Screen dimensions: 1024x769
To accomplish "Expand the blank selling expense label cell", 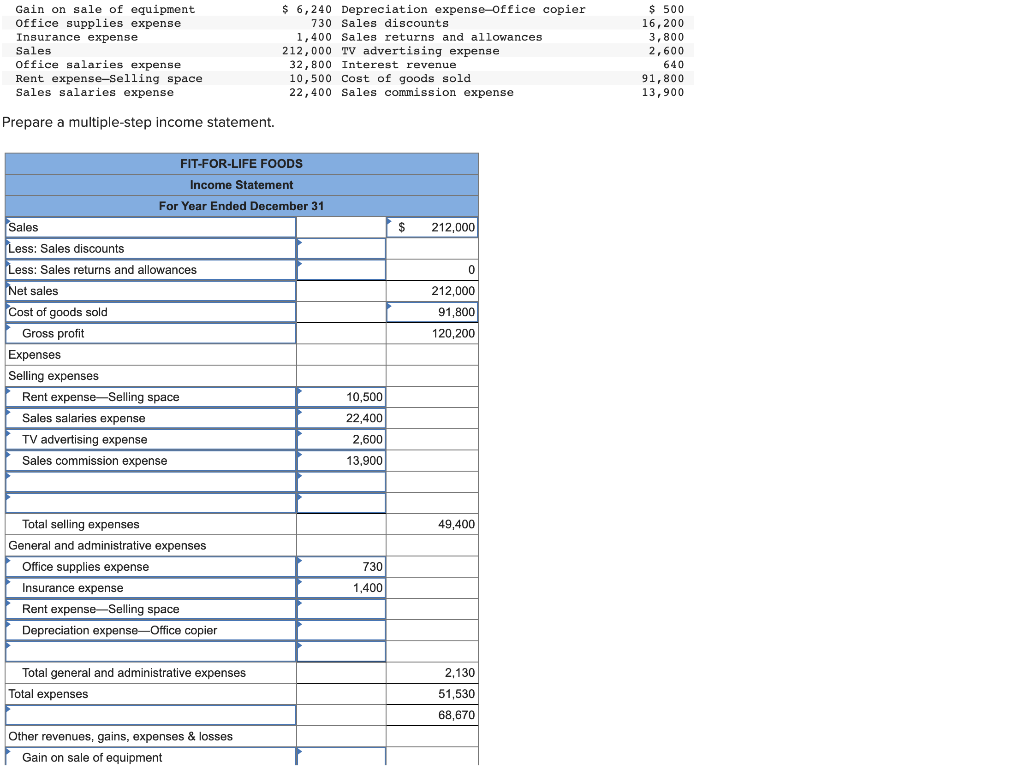I will 150,482.
